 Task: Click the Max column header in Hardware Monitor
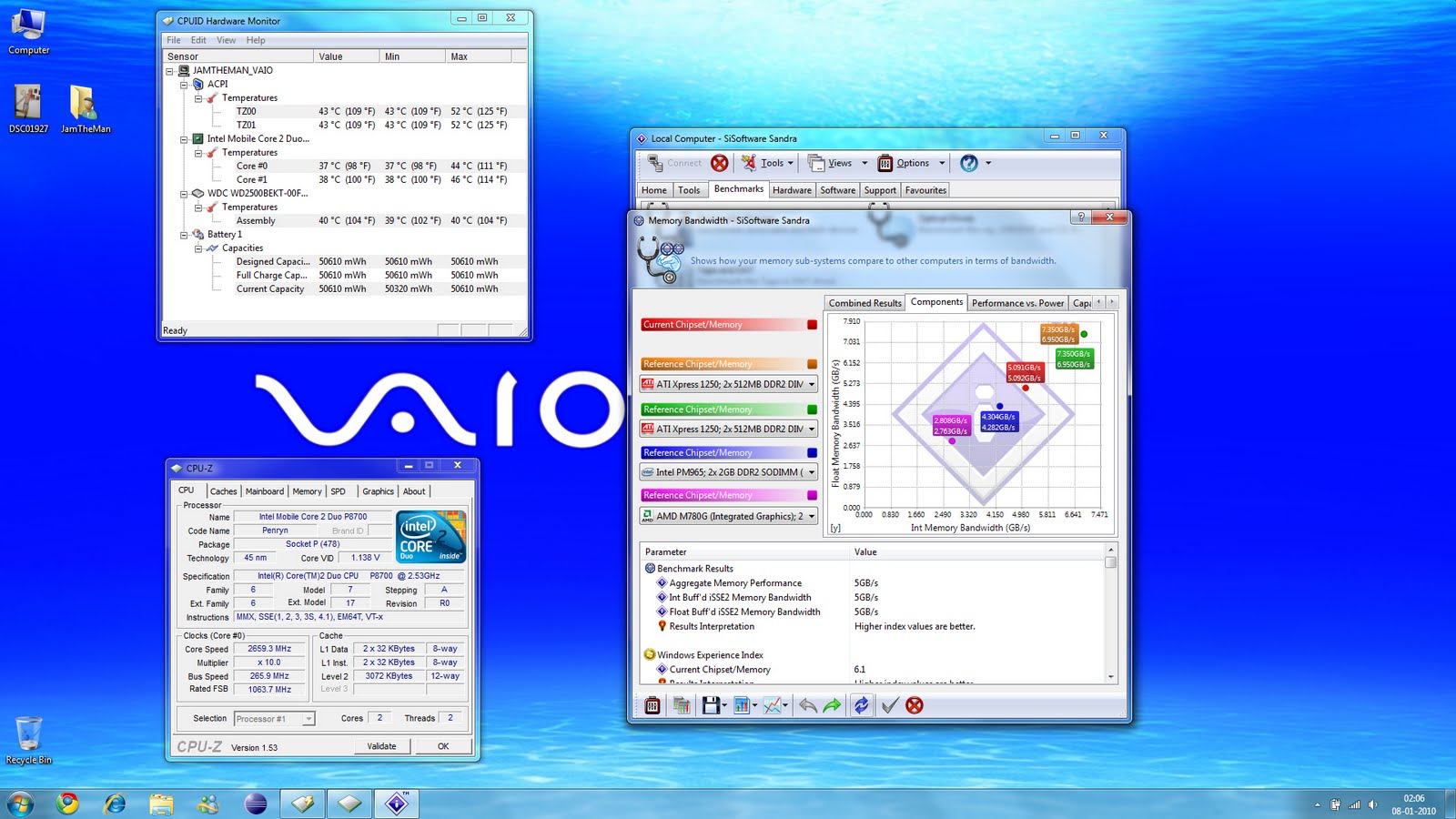click(478, 56)
